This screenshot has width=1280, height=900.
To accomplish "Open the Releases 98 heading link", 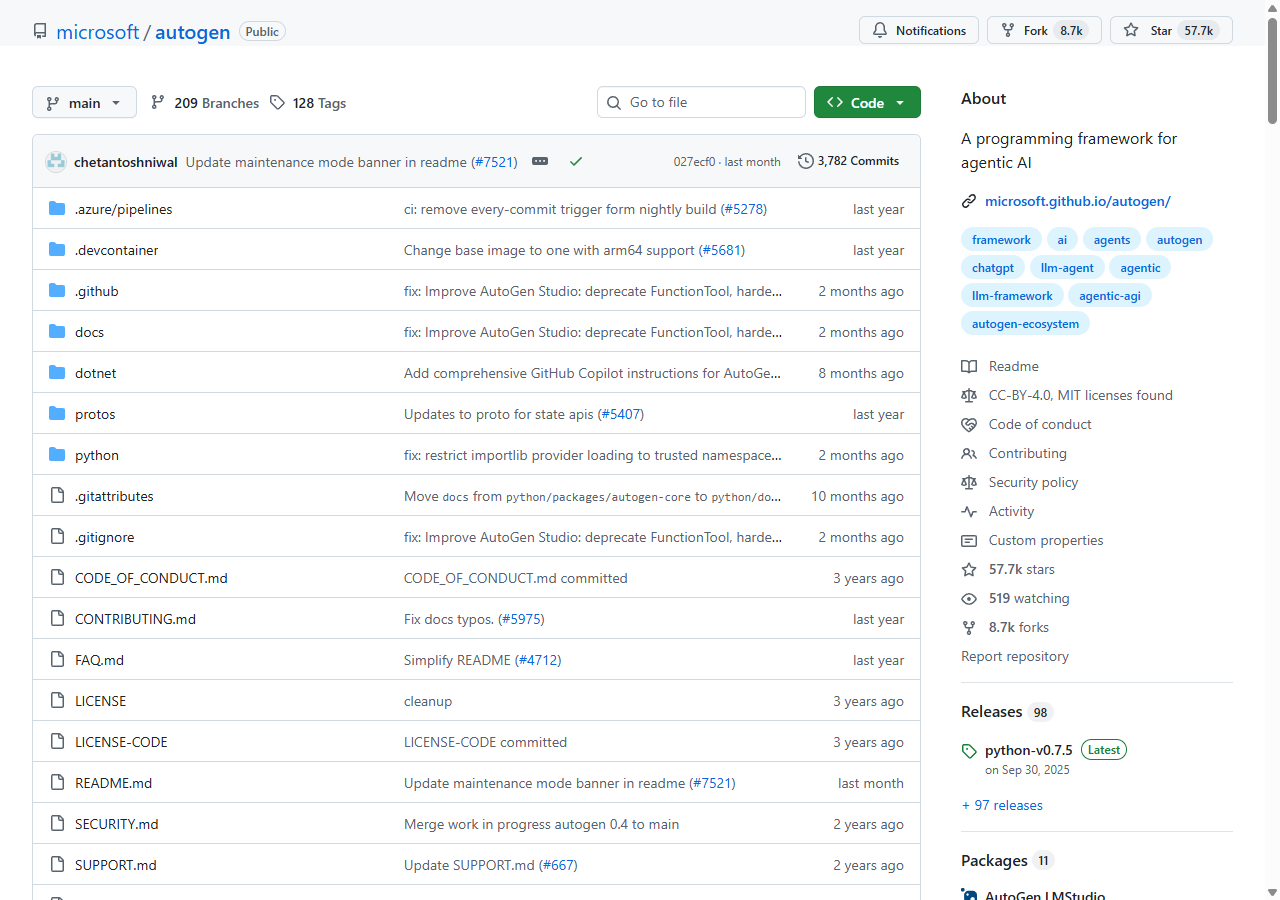I will 1007,712.
